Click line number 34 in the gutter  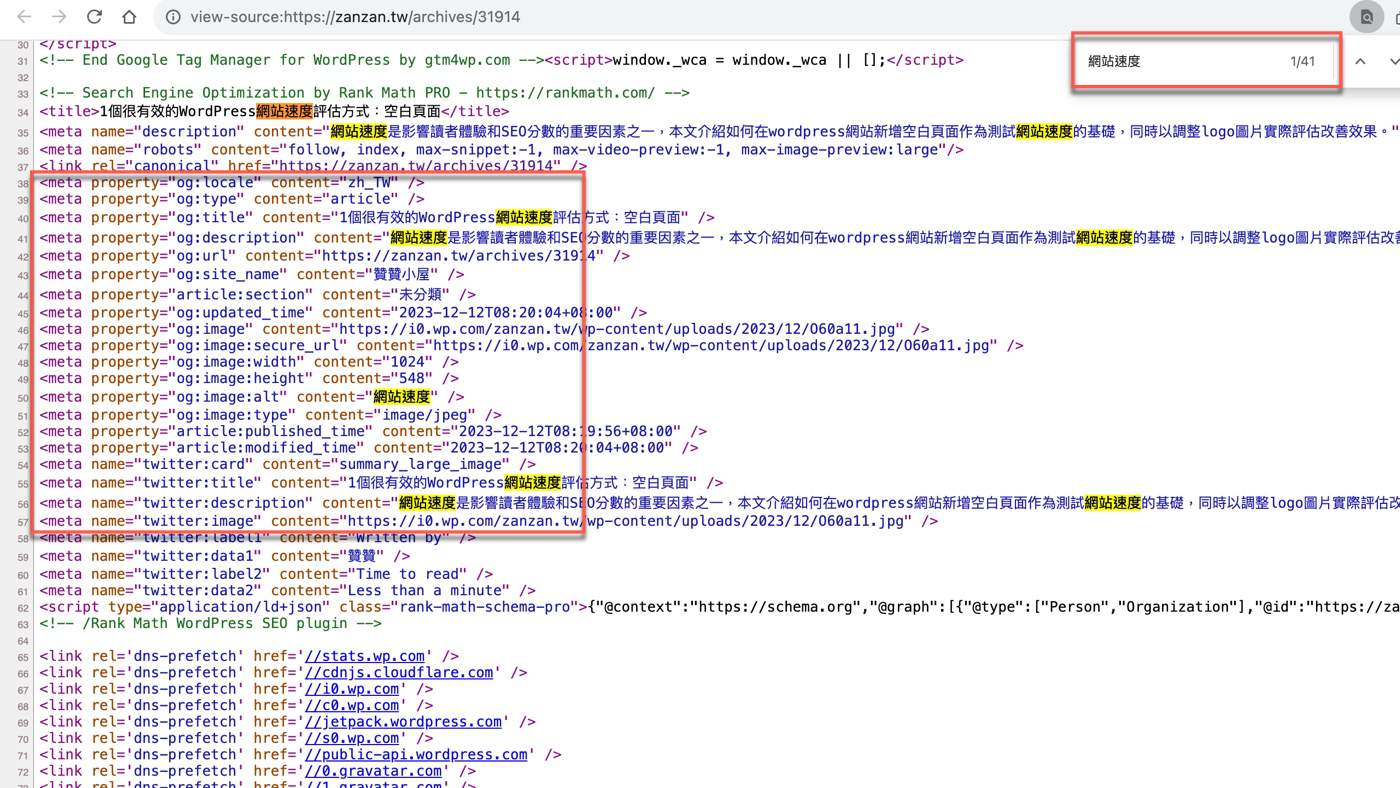pyautogui.click(x=23, y=112)
